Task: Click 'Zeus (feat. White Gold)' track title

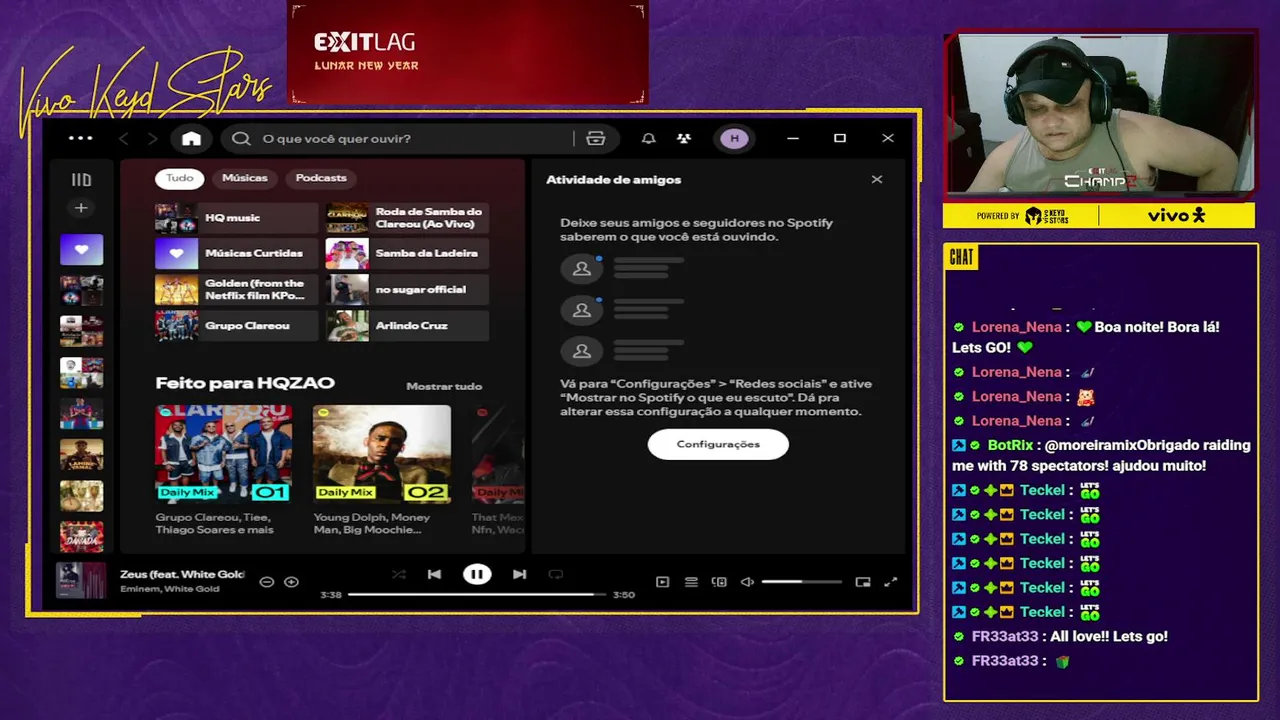Action: (182, 574)
